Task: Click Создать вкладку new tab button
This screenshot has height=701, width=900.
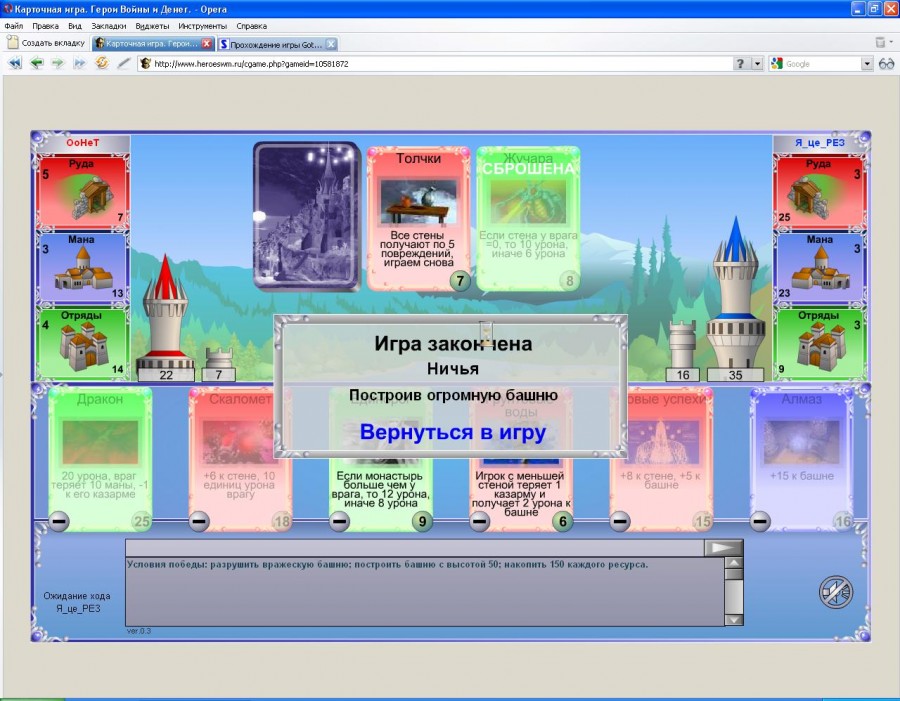Action: click(x=46, y=43)
